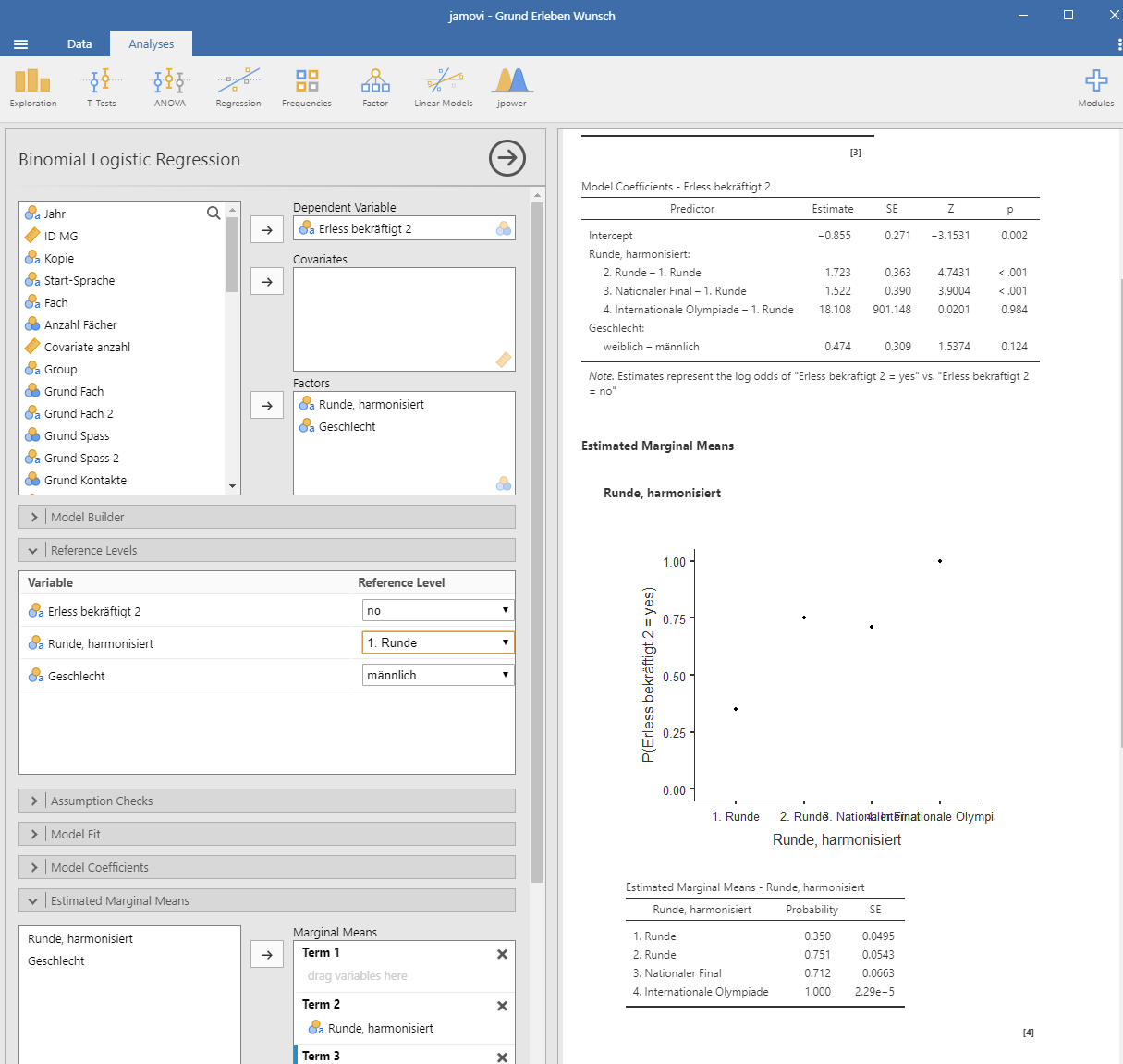The height and width of the screenshot is (1064, 1123).
Task: Open the Exploration analyses menu
Action: pos(33,88)
